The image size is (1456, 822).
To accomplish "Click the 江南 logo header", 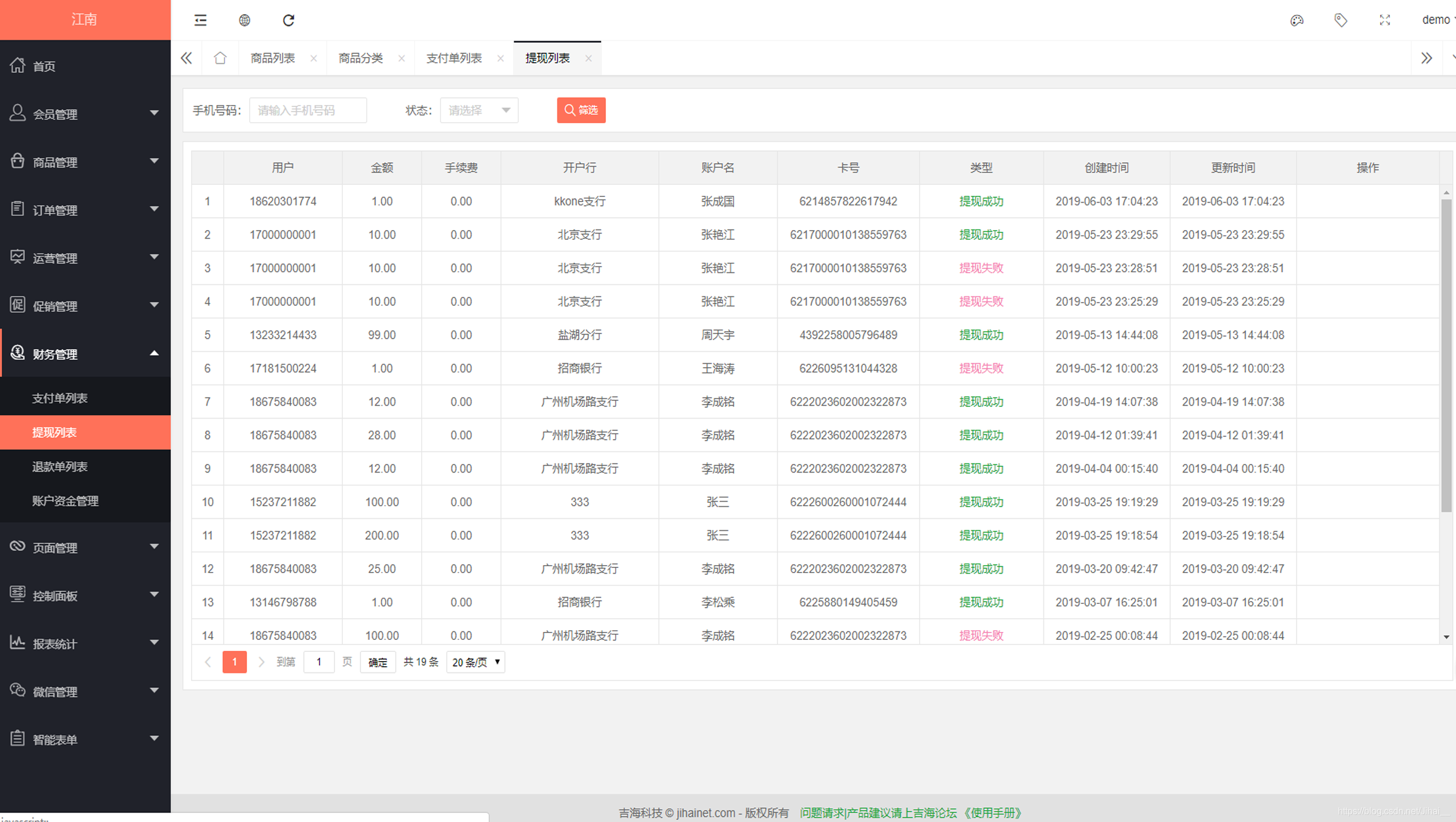I will click(85, 19).
